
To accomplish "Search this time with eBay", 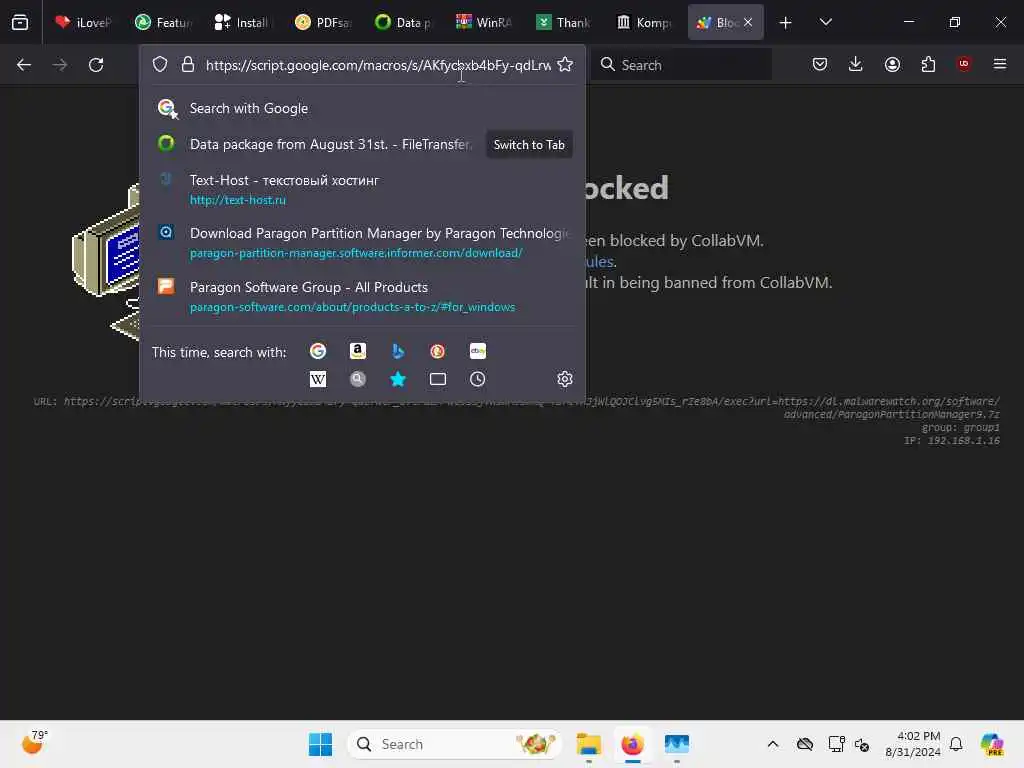I will tap(477, 351).
